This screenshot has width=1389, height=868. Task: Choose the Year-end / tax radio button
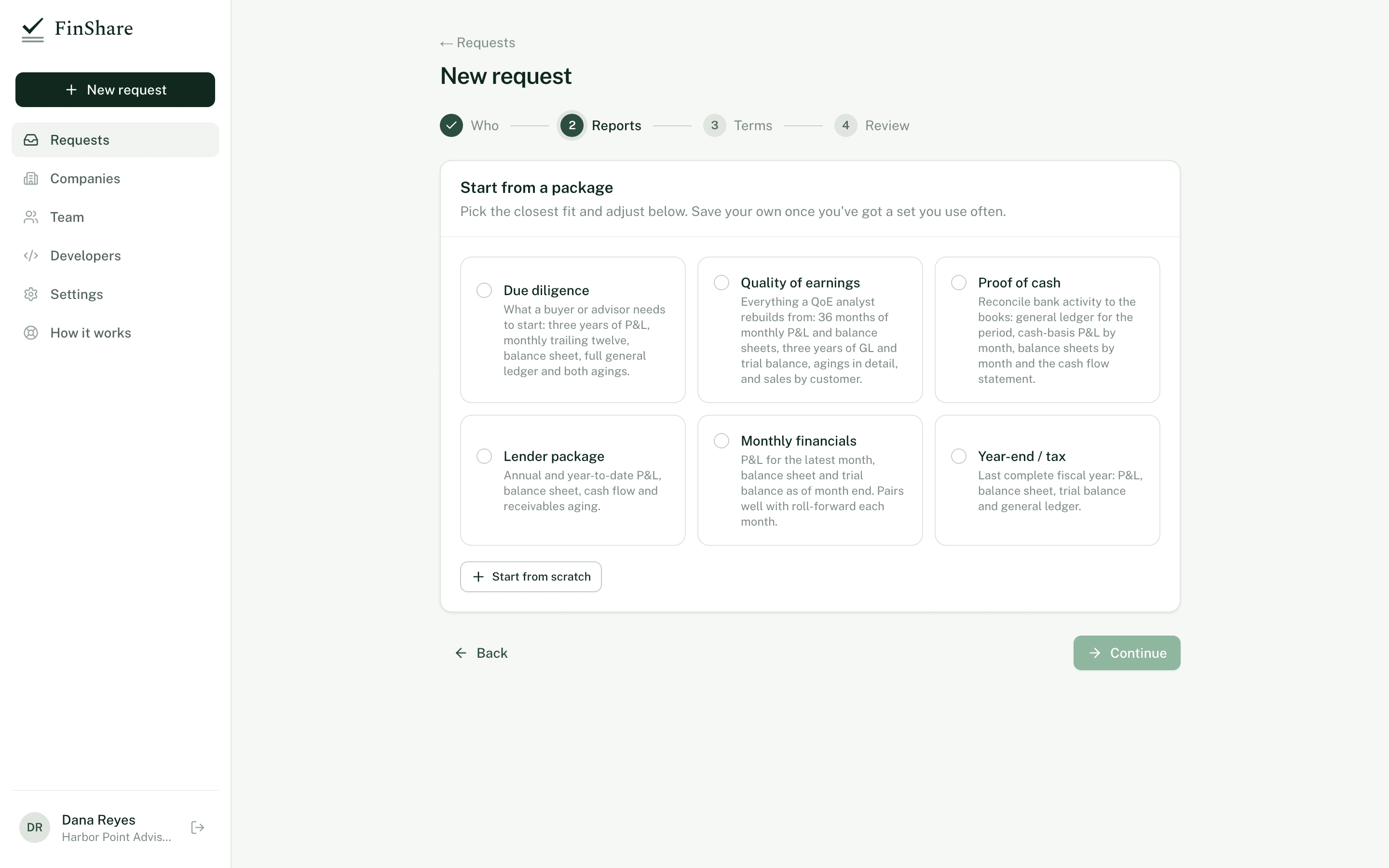[958, 456]
